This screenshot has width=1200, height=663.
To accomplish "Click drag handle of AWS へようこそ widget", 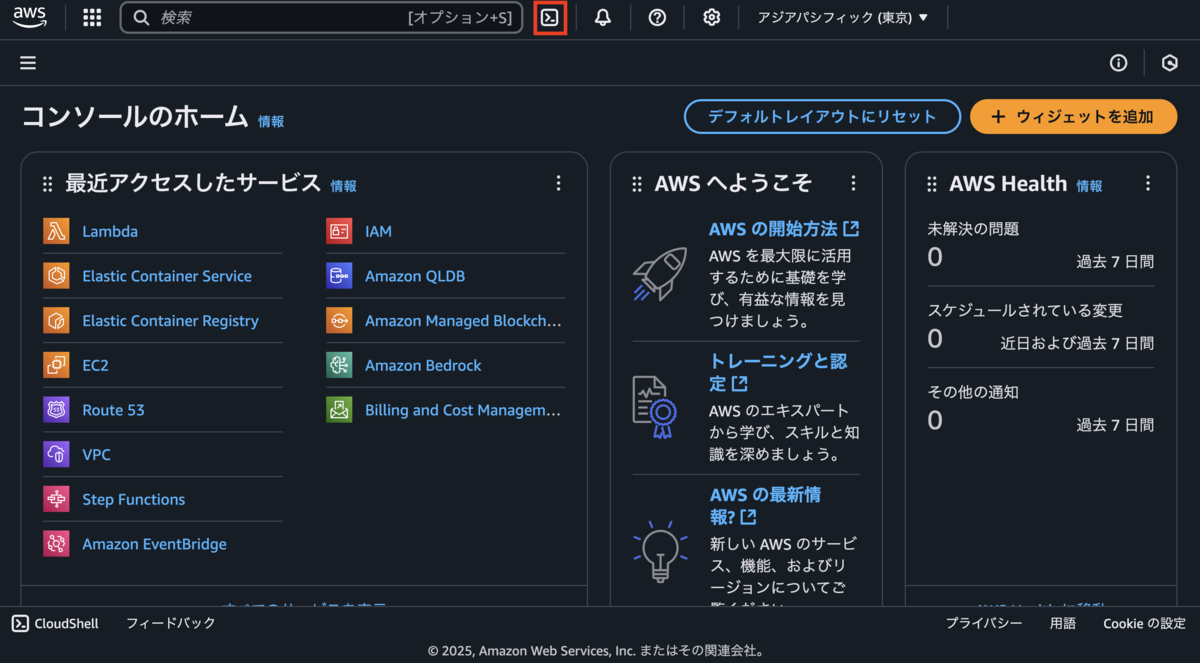I will point(637,184).
